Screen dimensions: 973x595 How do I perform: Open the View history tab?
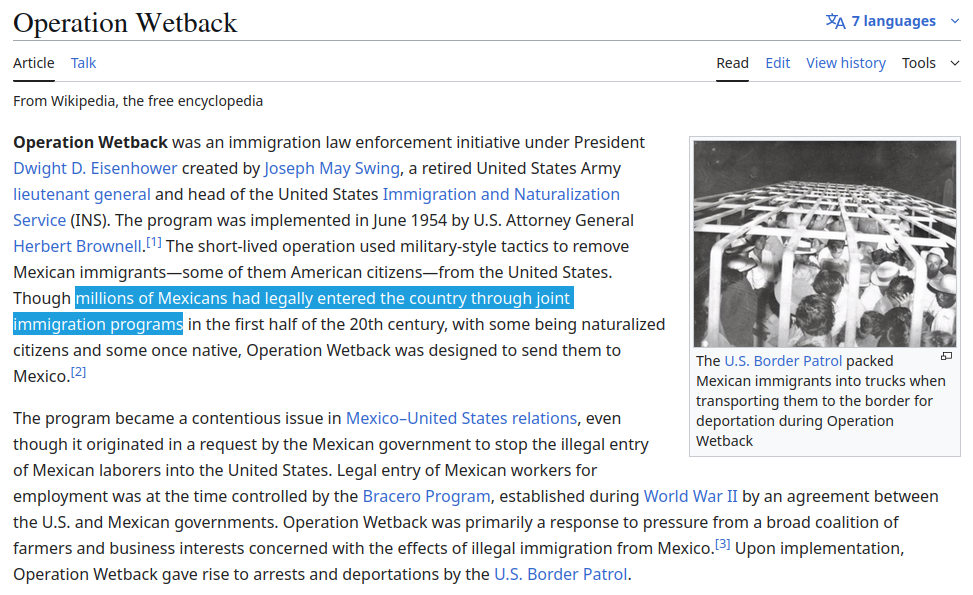[846, 63]
